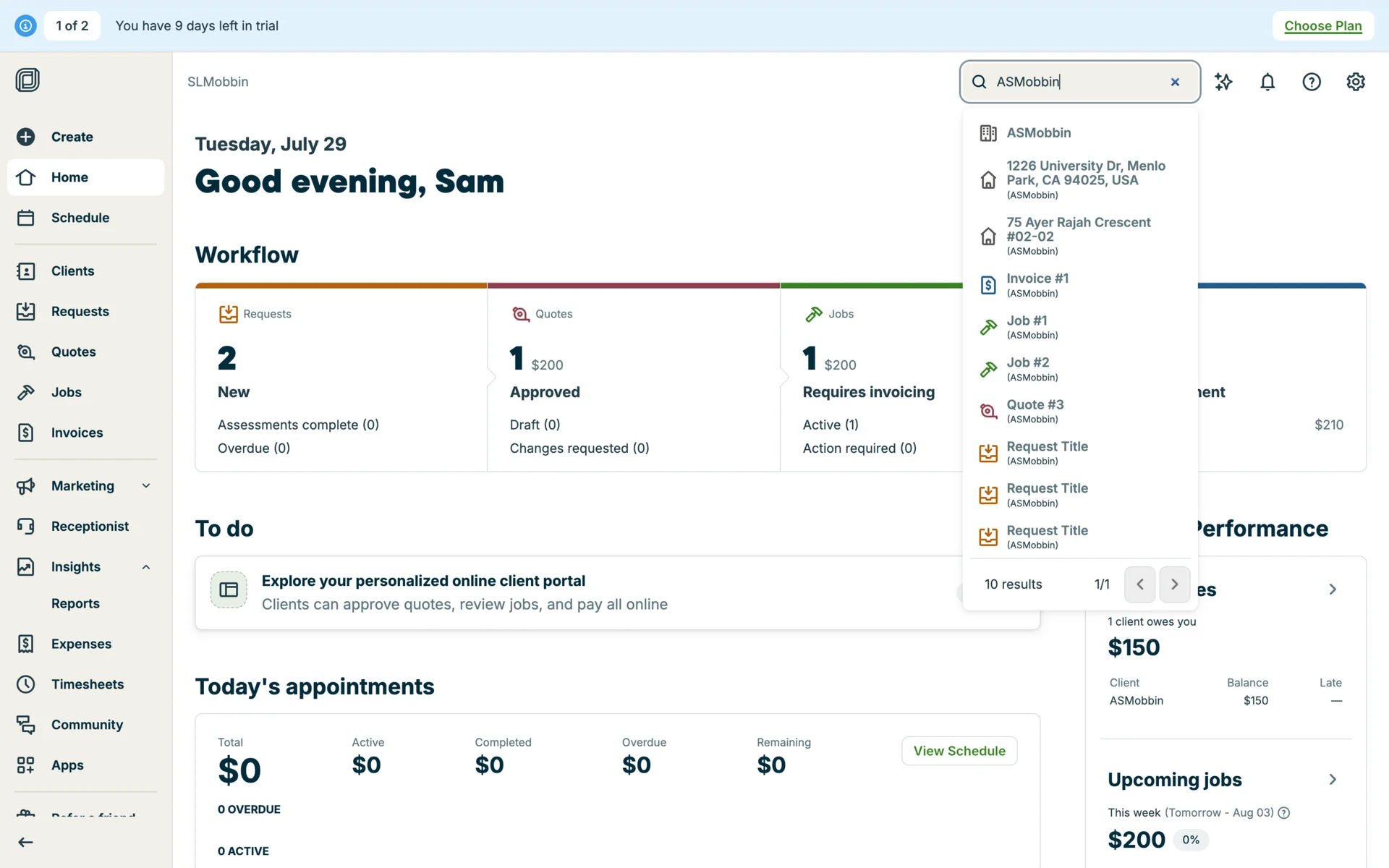Click the client portal icon in To do
This screenshot has width=1389, height=868.
point(229,590)
